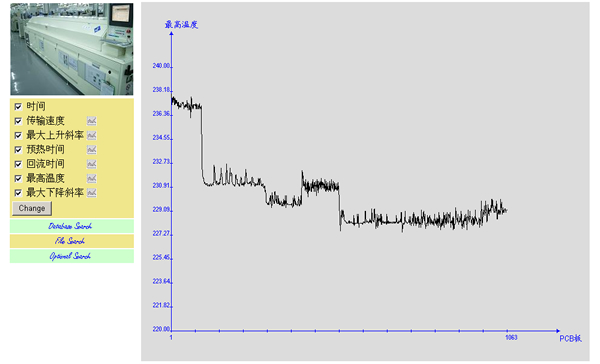
Task: Click the reflow oven machine photo
Action: click(x=72, y=49)
